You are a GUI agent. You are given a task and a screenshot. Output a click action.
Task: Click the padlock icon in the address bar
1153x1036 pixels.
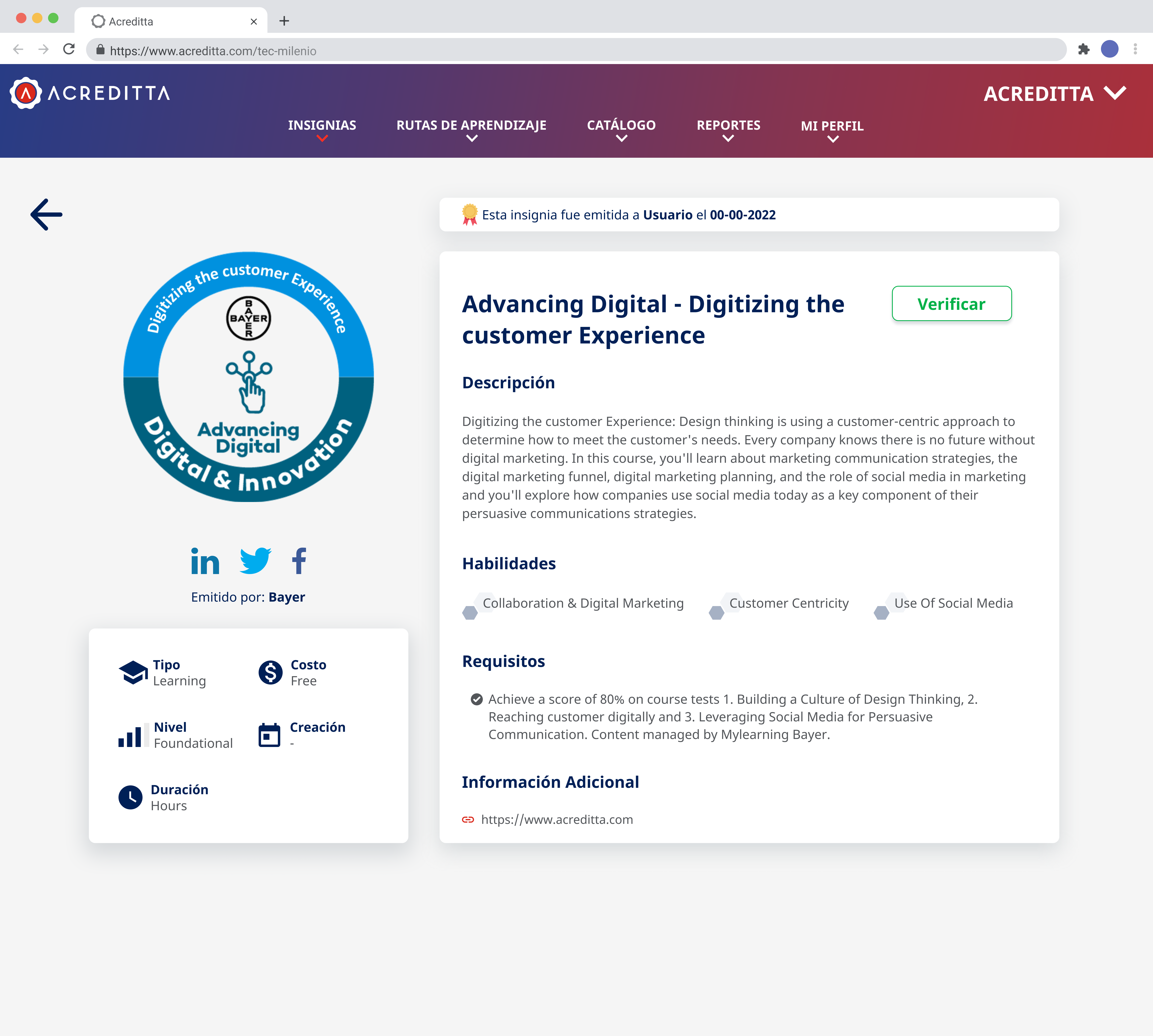pos(100,49)
